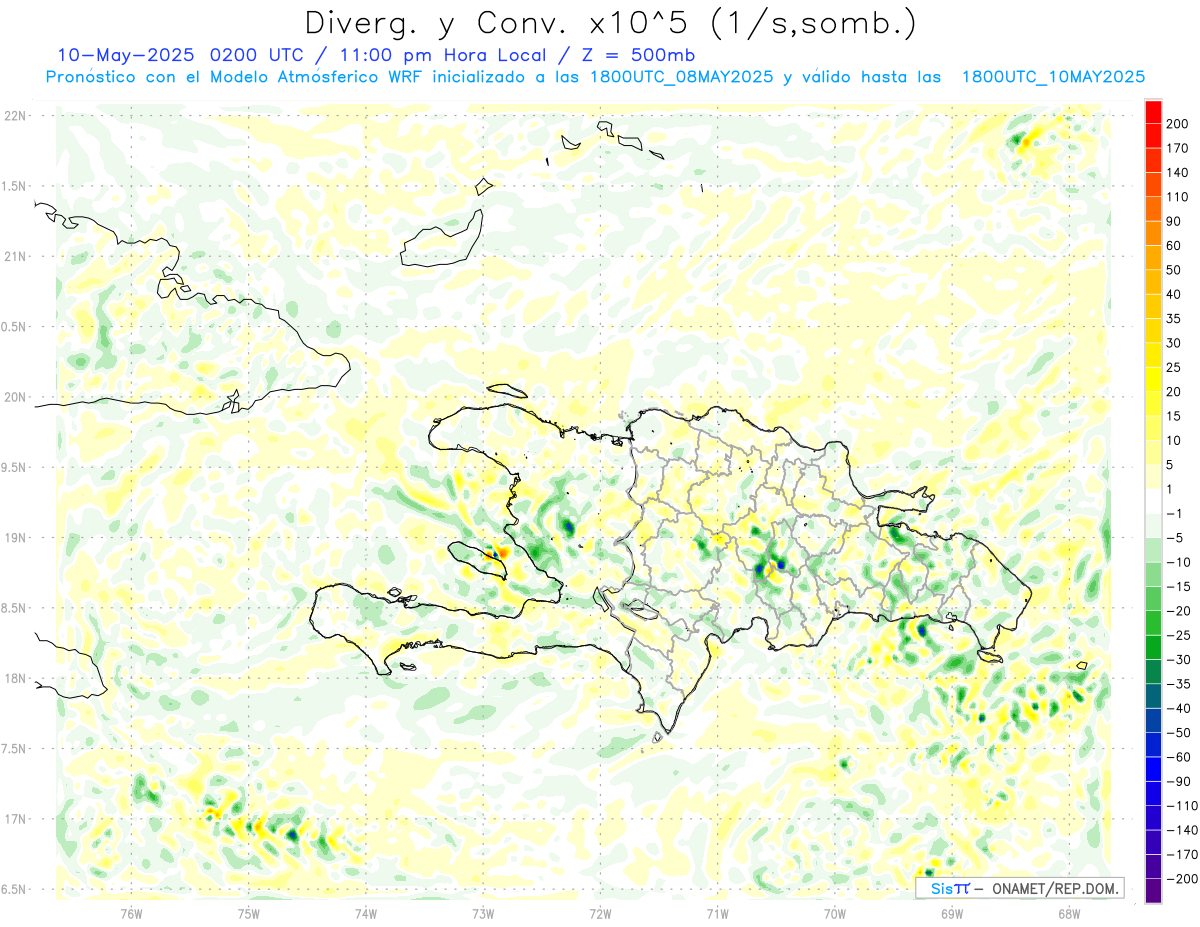Click the '68W' longitude label
Screen dimensions: 1200x927
1069,914
